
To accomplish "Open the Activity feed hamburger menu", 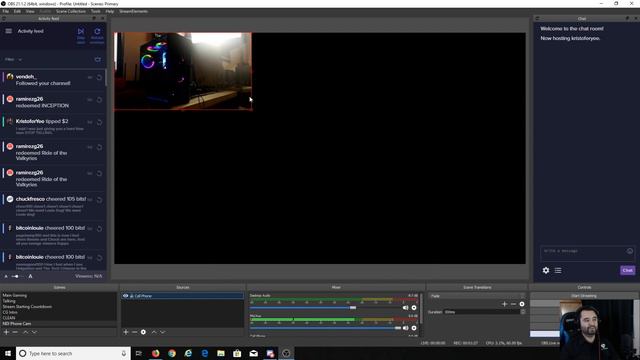I will point(9,31).
